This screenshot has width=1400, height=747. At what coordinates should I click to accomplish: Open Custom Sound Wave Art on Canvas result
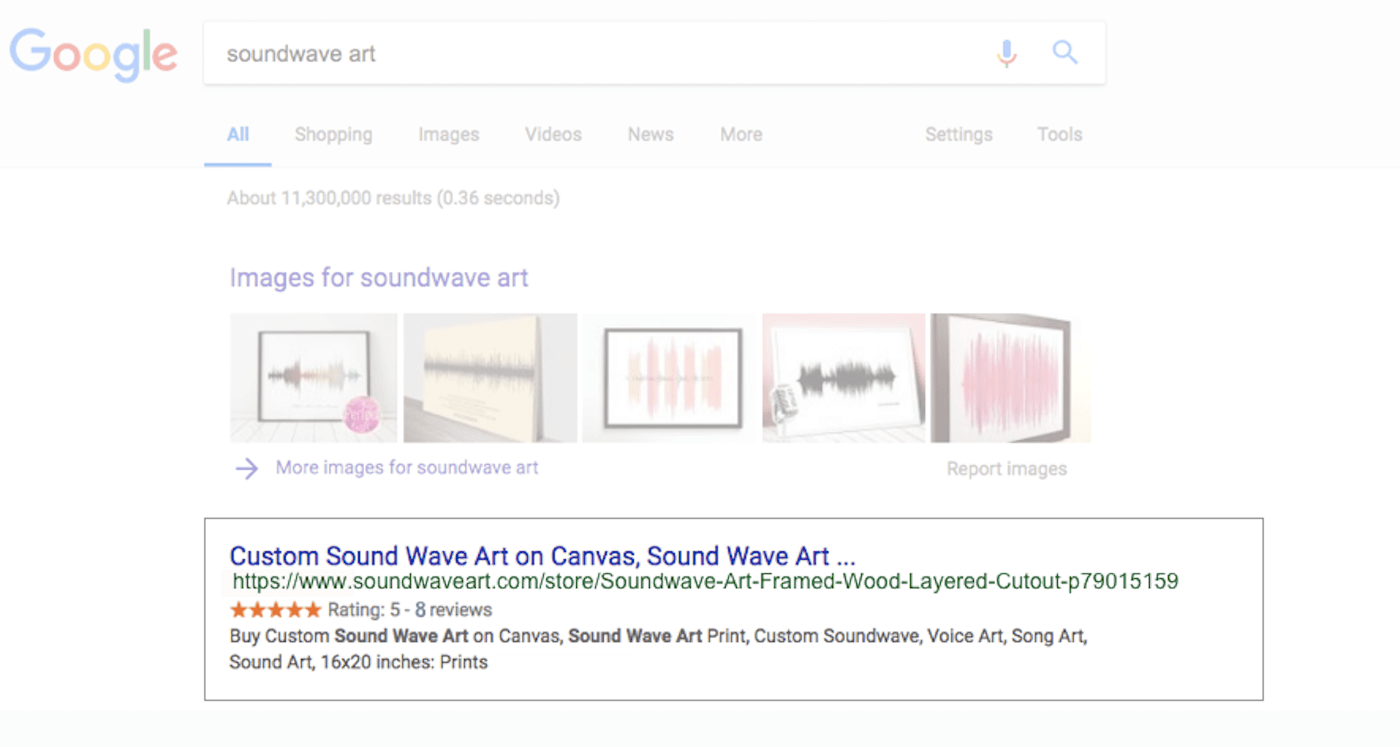click(x=542, y=556)
